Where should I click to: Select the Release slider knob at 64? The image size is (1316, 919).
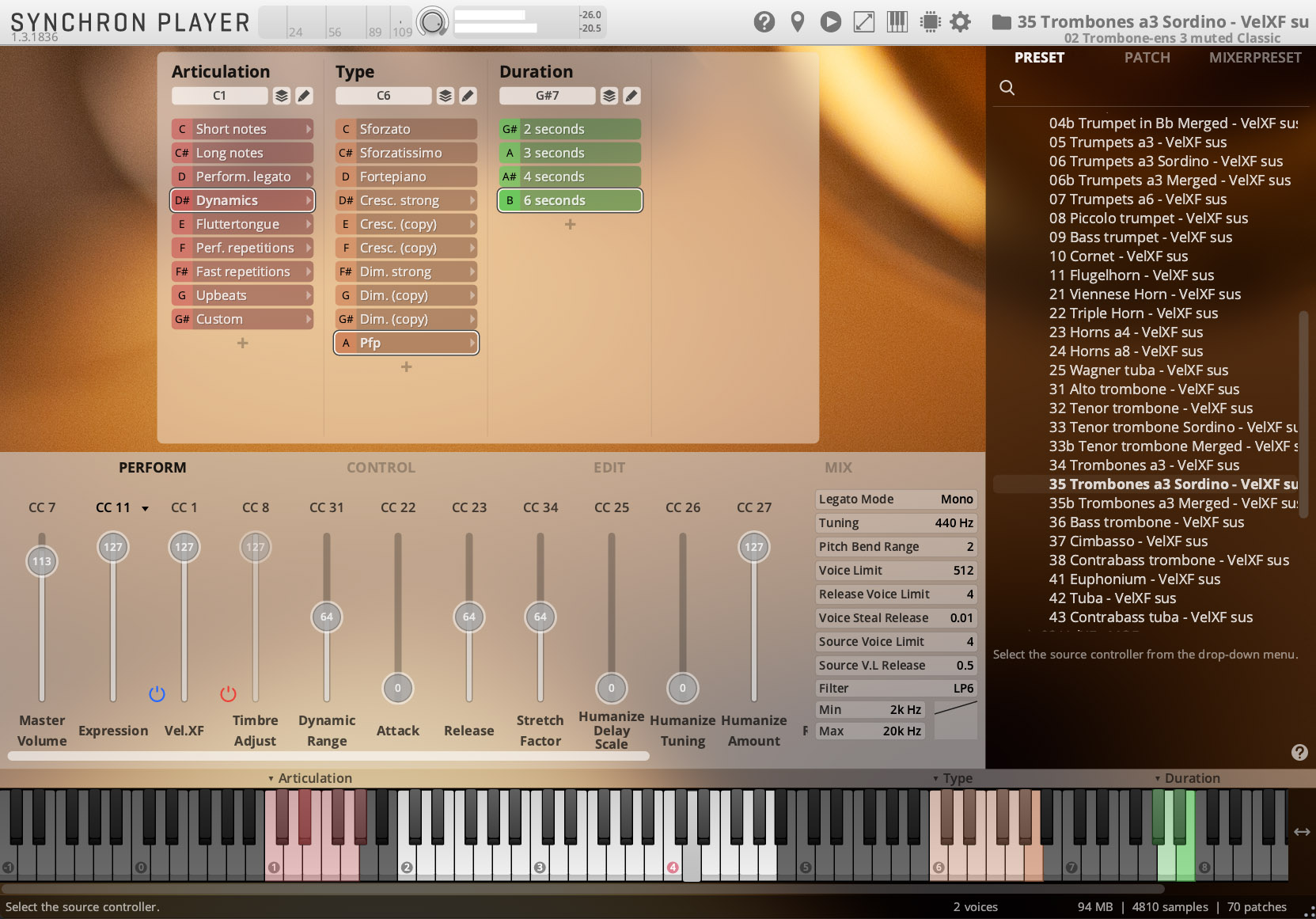pyautogui.click(x=469, y=617)
